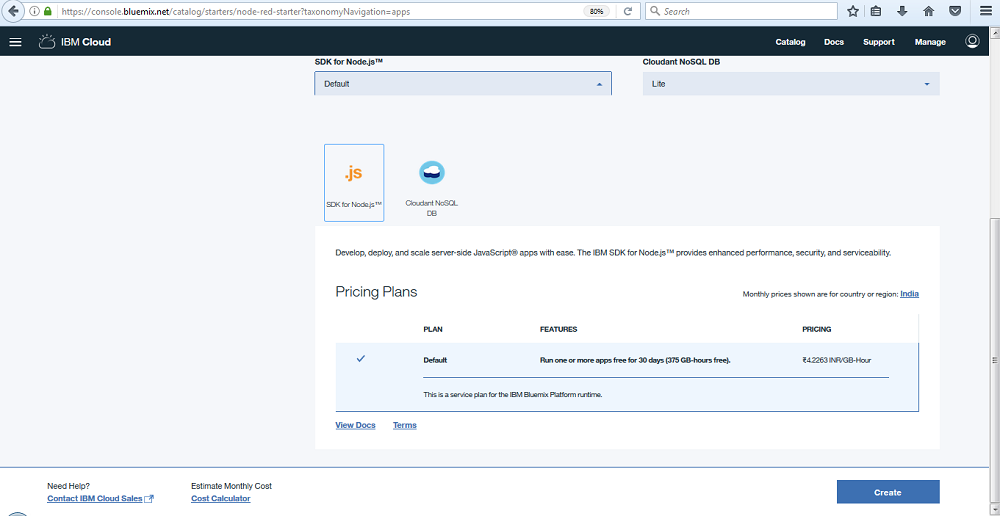Open Pocket icon in toolbar
The width and height of the screenshot is (1000, 516).
click(x=955, y=11)
